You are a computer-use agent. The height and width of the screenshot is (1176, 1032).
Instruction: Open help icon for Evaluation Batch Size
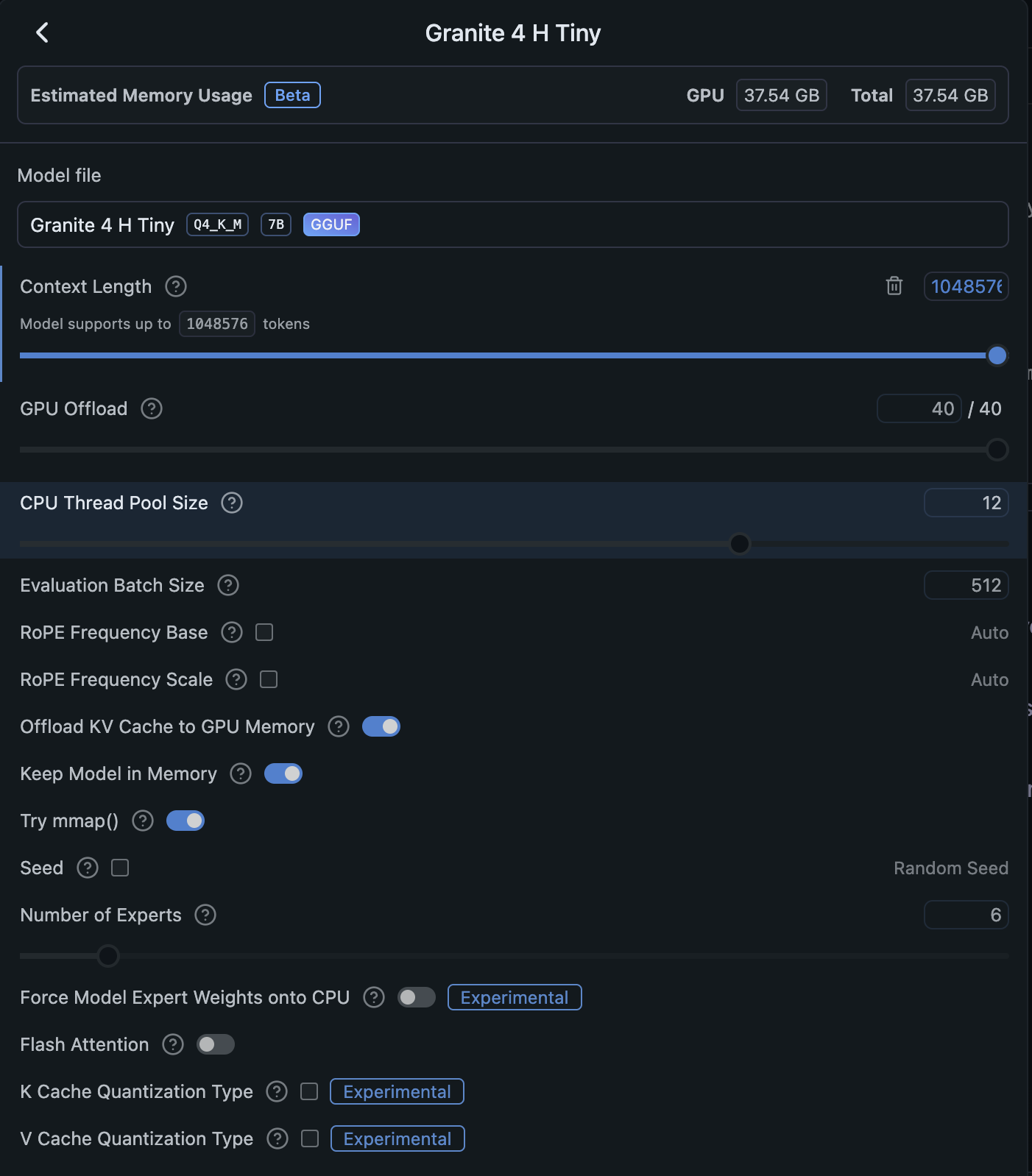[x=228, y=585]
